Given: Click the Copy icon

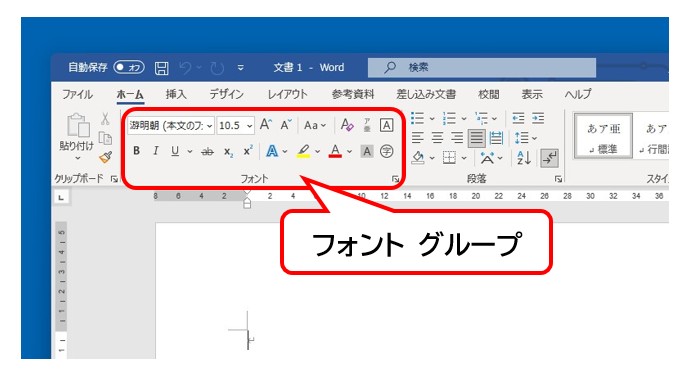Looking at the screenshot, I should click(105, 138).
